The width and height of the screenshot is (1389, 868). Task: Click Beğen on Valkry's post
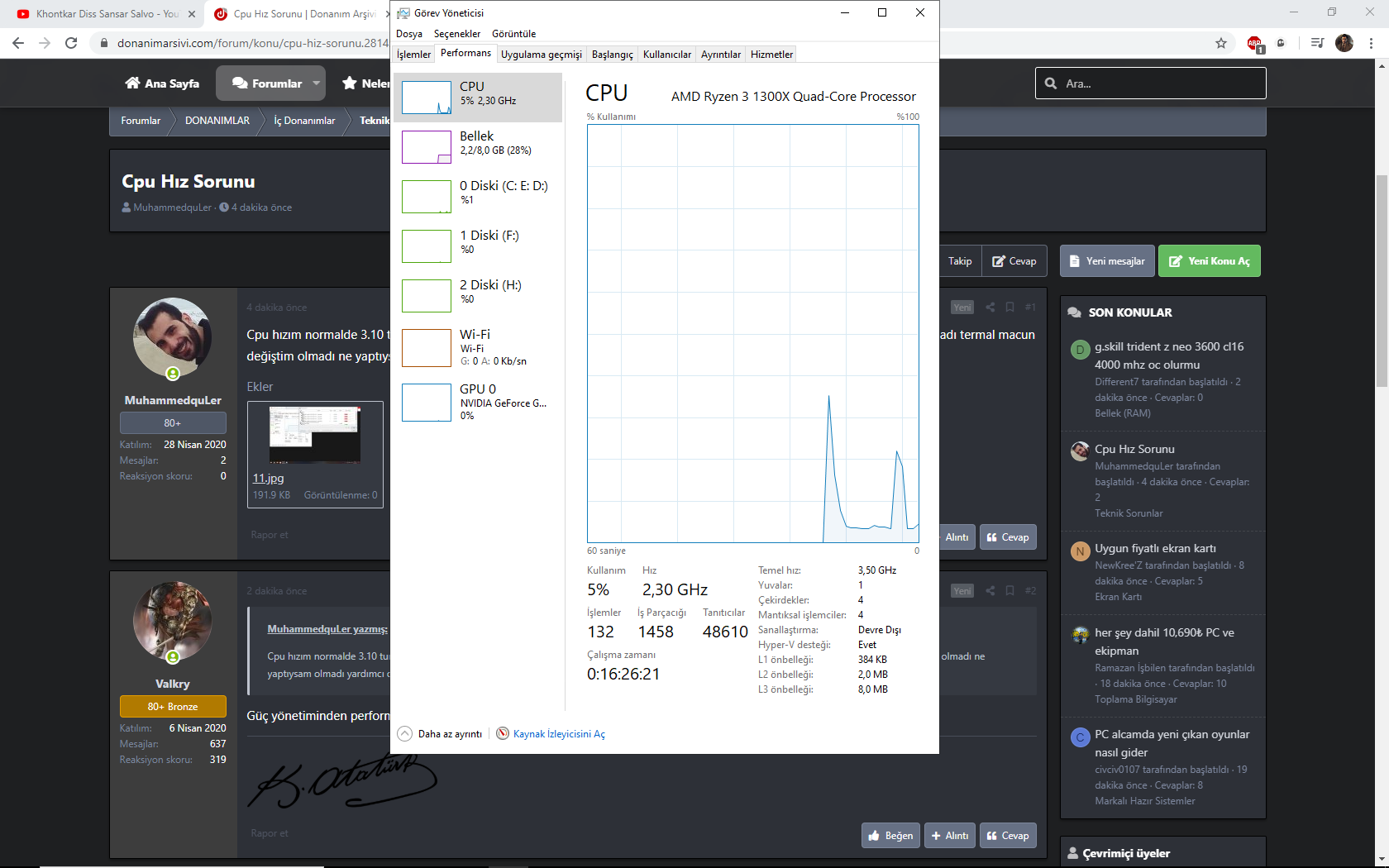point(890,836)
